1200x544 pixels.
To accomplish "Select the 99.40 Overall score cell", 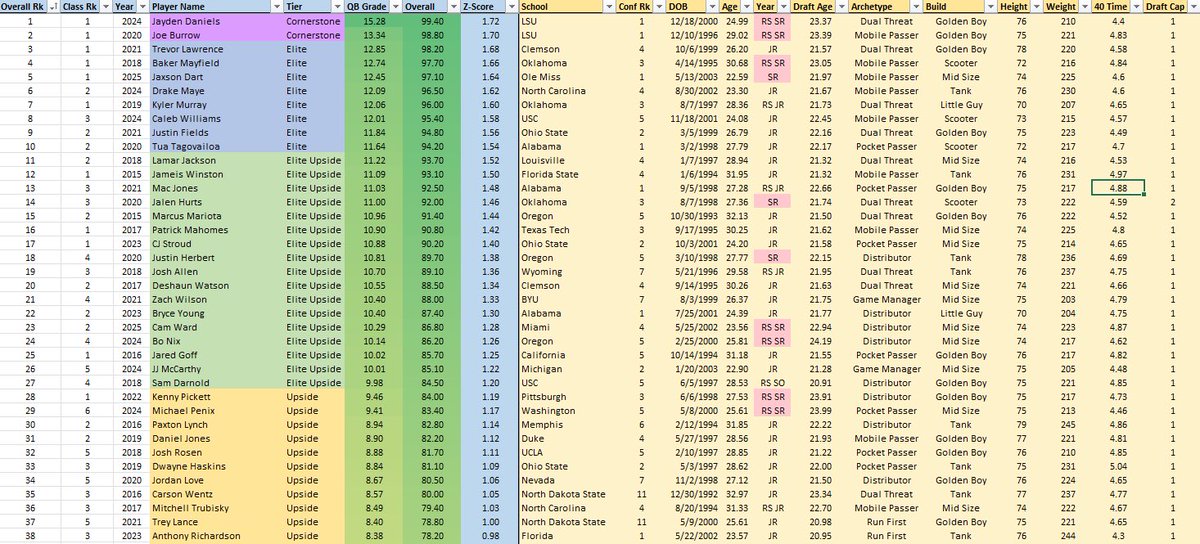I will pos(433,20).
